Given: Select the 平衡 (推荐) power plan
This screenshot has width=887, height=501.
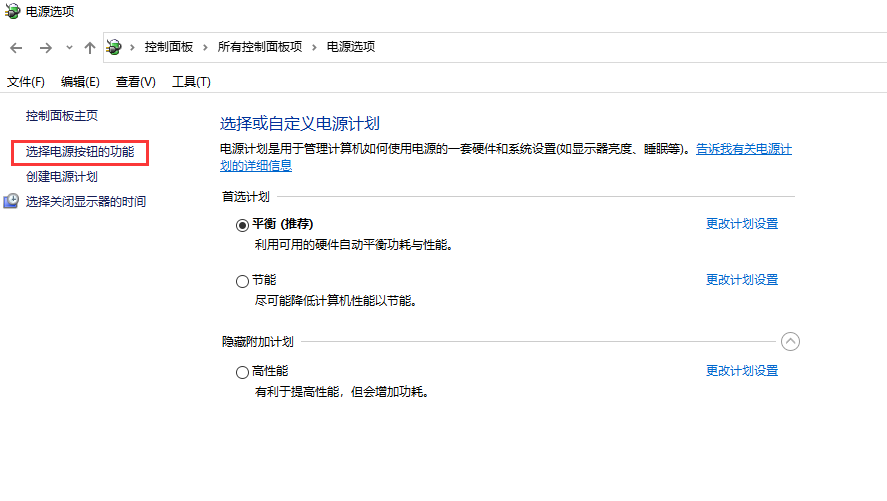Looking at the screenshot, I should coord(242,225).
